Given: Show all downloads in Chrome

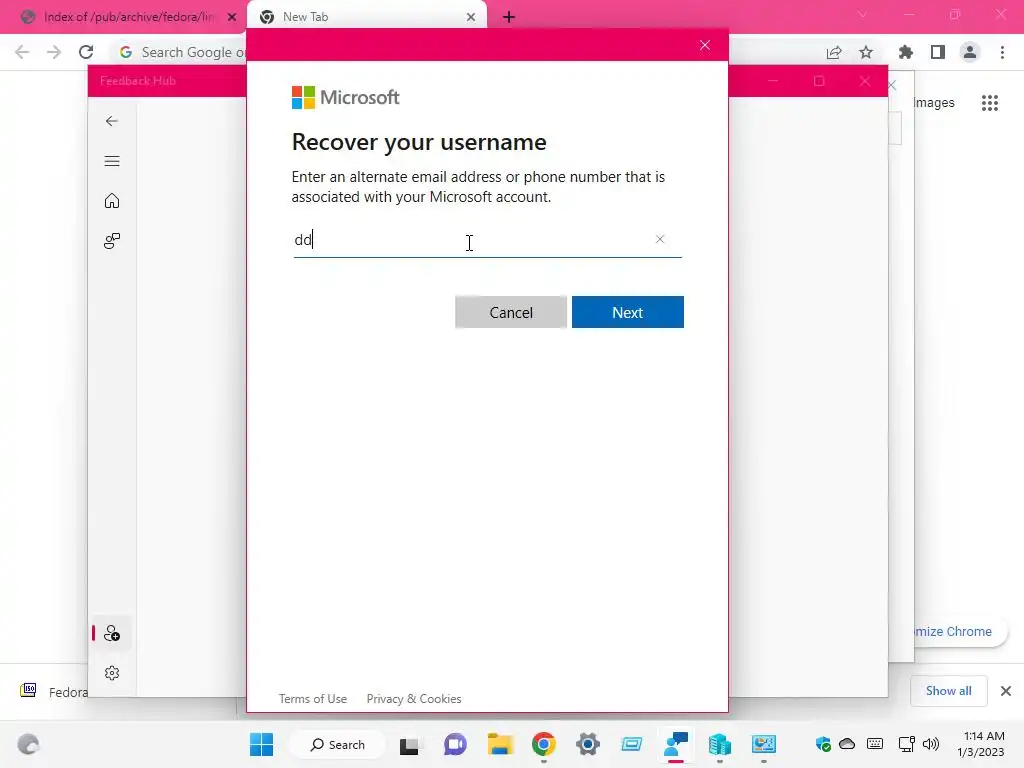Looking at the screenshot, I should [x=948, y=691].
